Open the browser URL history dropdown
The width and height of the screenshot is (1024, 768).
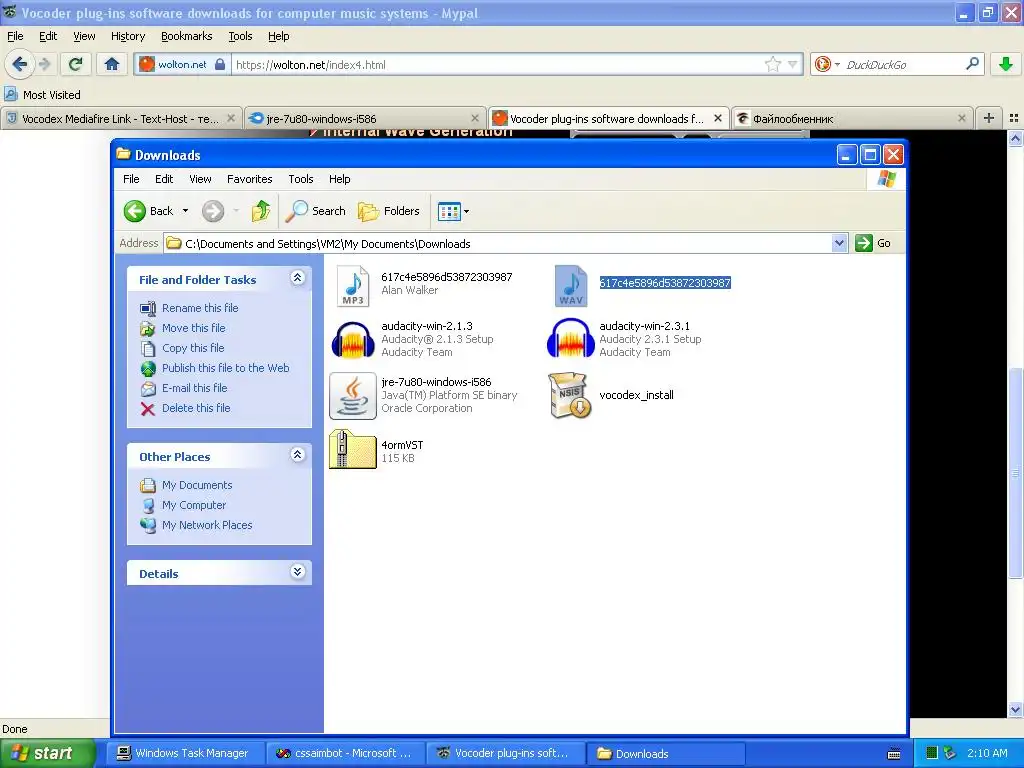click(792, 65)
